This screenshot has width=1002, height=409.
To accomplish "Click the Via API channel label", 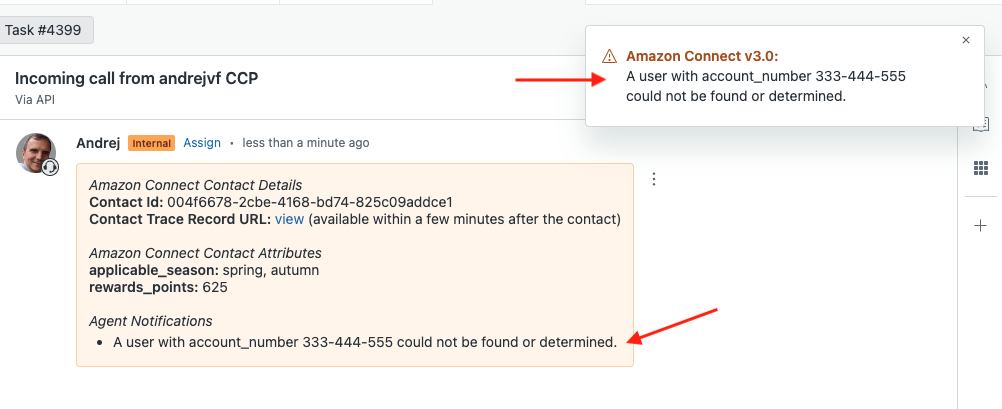I will point(36,100).
